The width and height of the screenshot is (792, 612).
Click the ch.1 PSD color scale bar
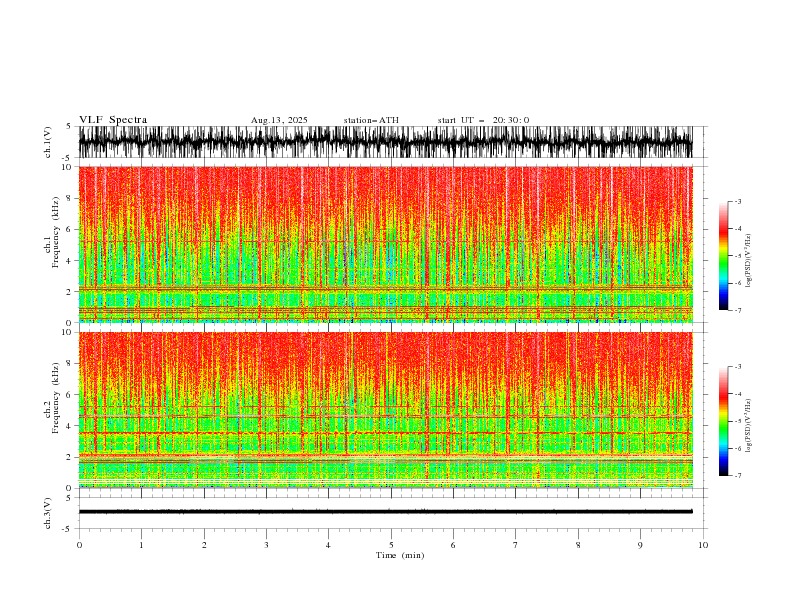(723, 256)
